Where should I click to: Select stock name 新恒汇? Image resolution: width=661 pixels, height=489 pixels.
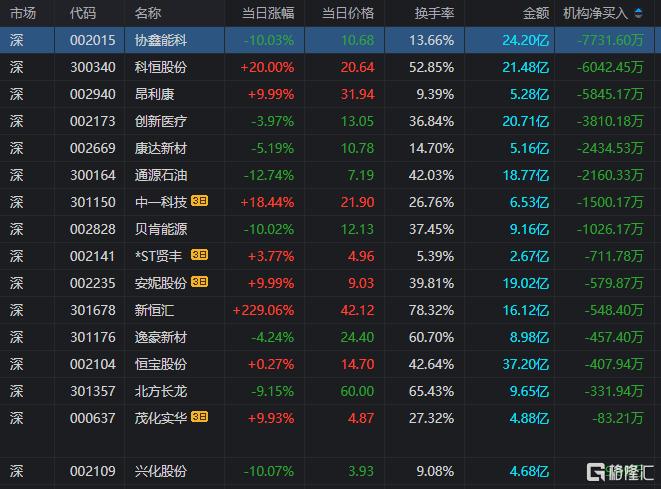click(154, 310)
